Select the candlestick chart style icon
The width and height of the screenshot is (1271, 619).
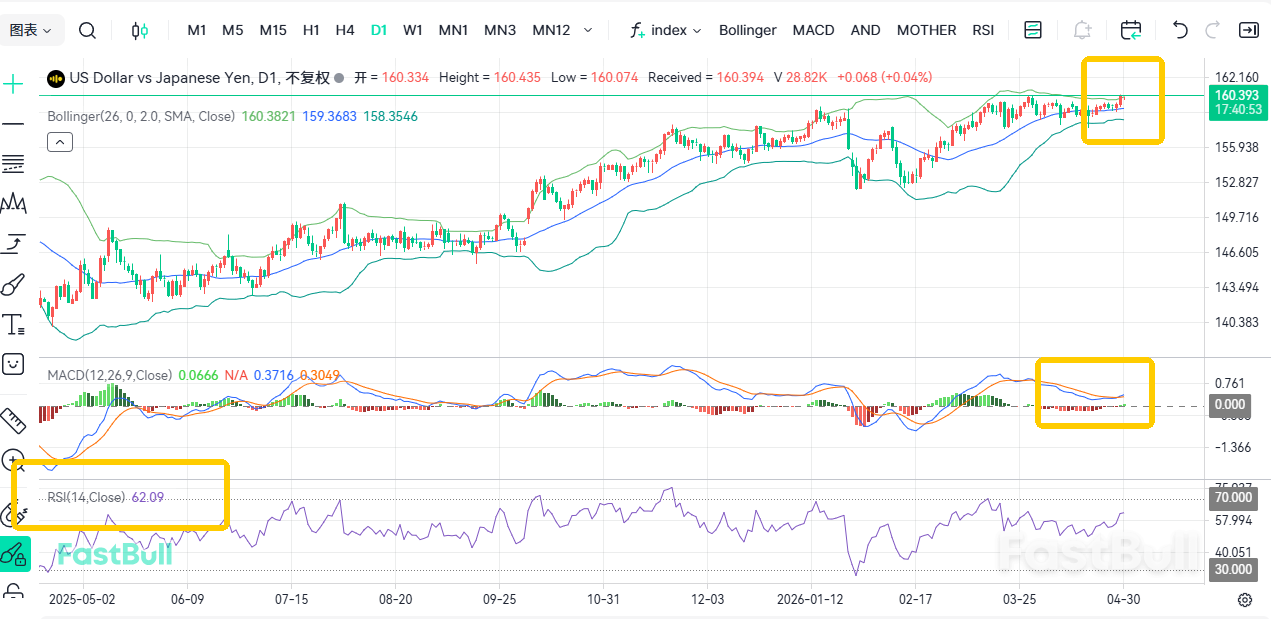(x=140, y=30)
